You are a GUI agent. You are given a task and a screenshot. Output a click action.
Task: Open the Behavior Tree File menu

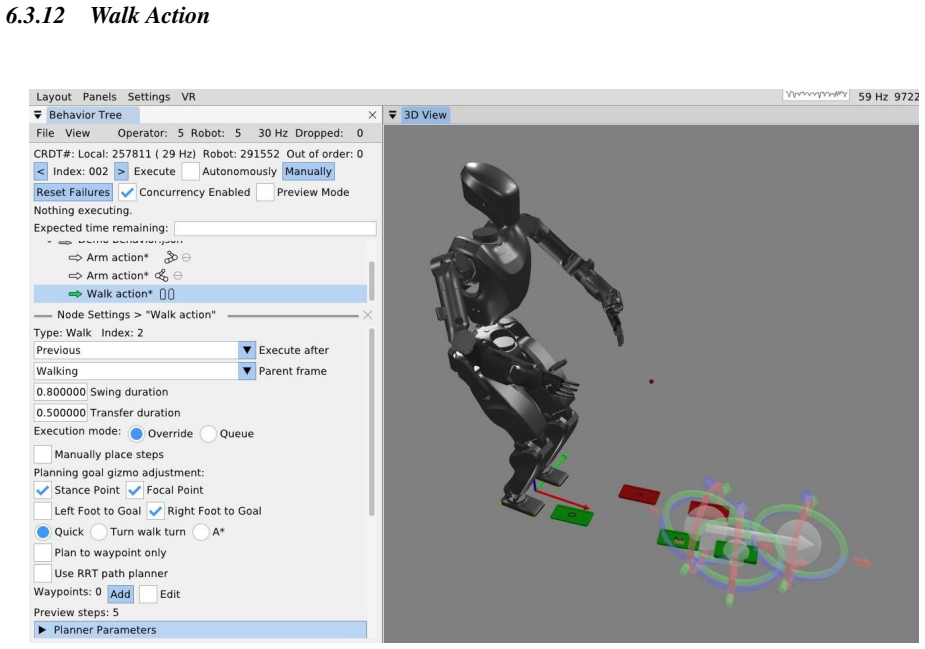click(x=45, y=133)
